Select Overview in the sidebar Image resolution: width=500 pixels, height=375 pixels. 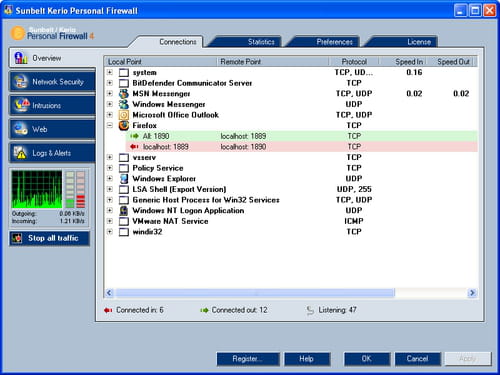tap(52, 58)
